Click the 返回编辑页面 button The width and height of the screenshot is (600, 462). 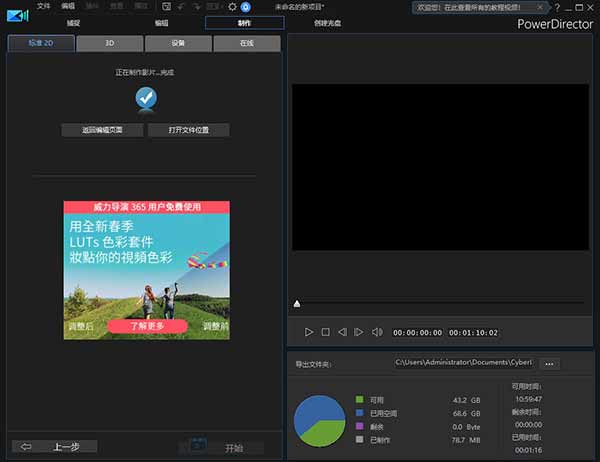coord(101,130)
